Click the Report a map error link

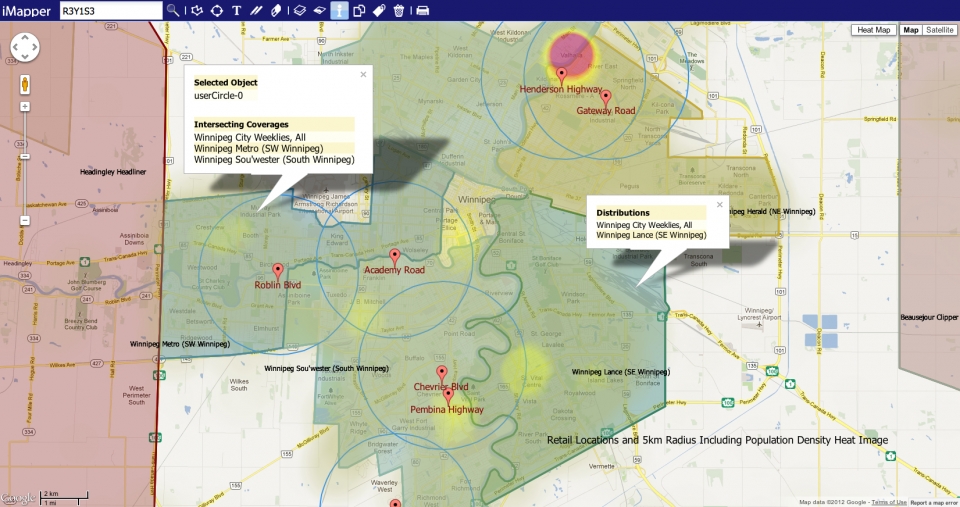934,503
